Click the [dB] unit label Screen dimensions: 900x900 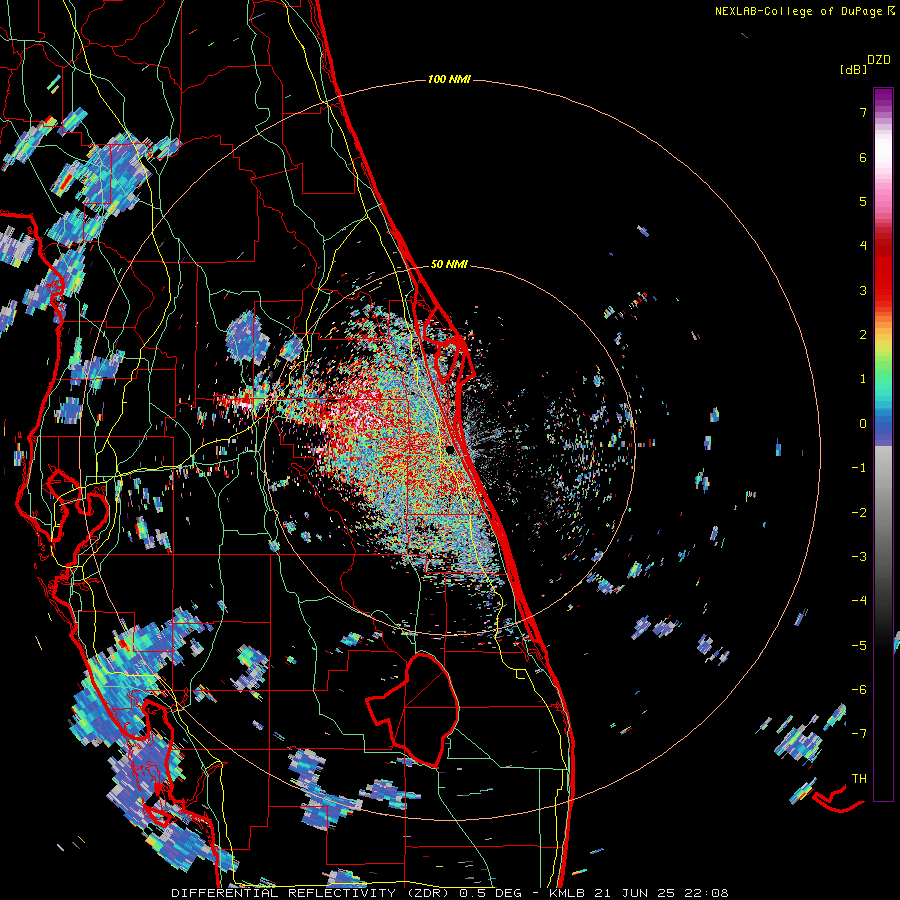(x=853, y=69)
